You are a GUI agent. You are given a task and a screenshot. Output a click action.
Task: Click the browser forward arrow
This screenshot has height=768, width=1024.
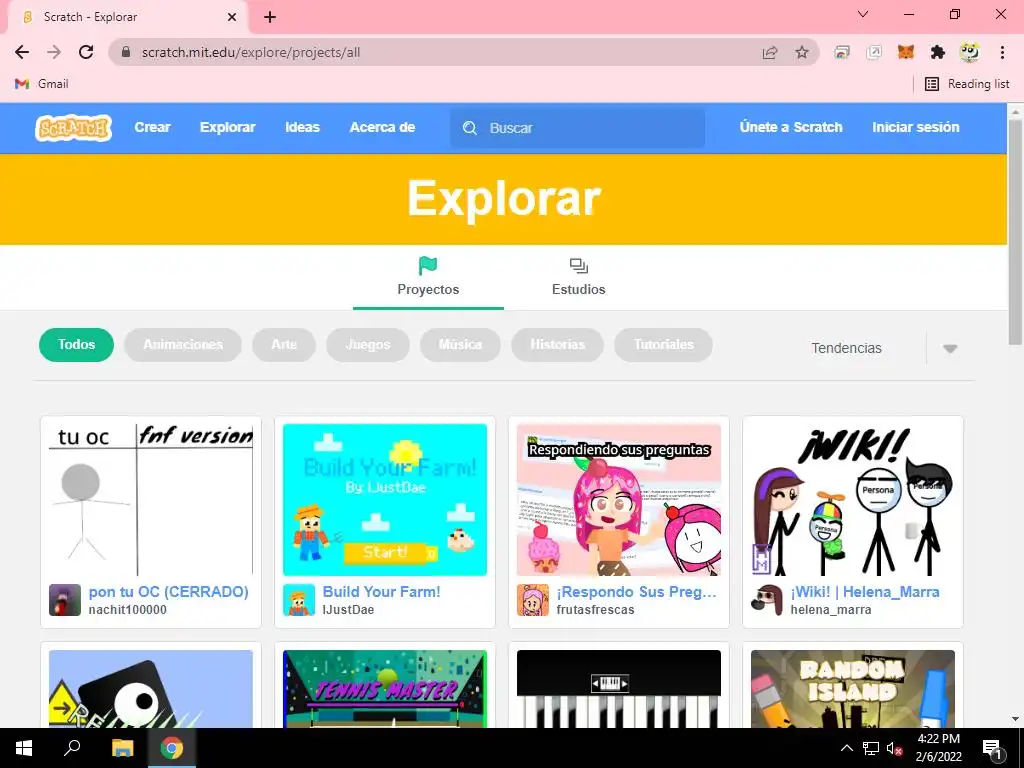click(x=54, y=52)
